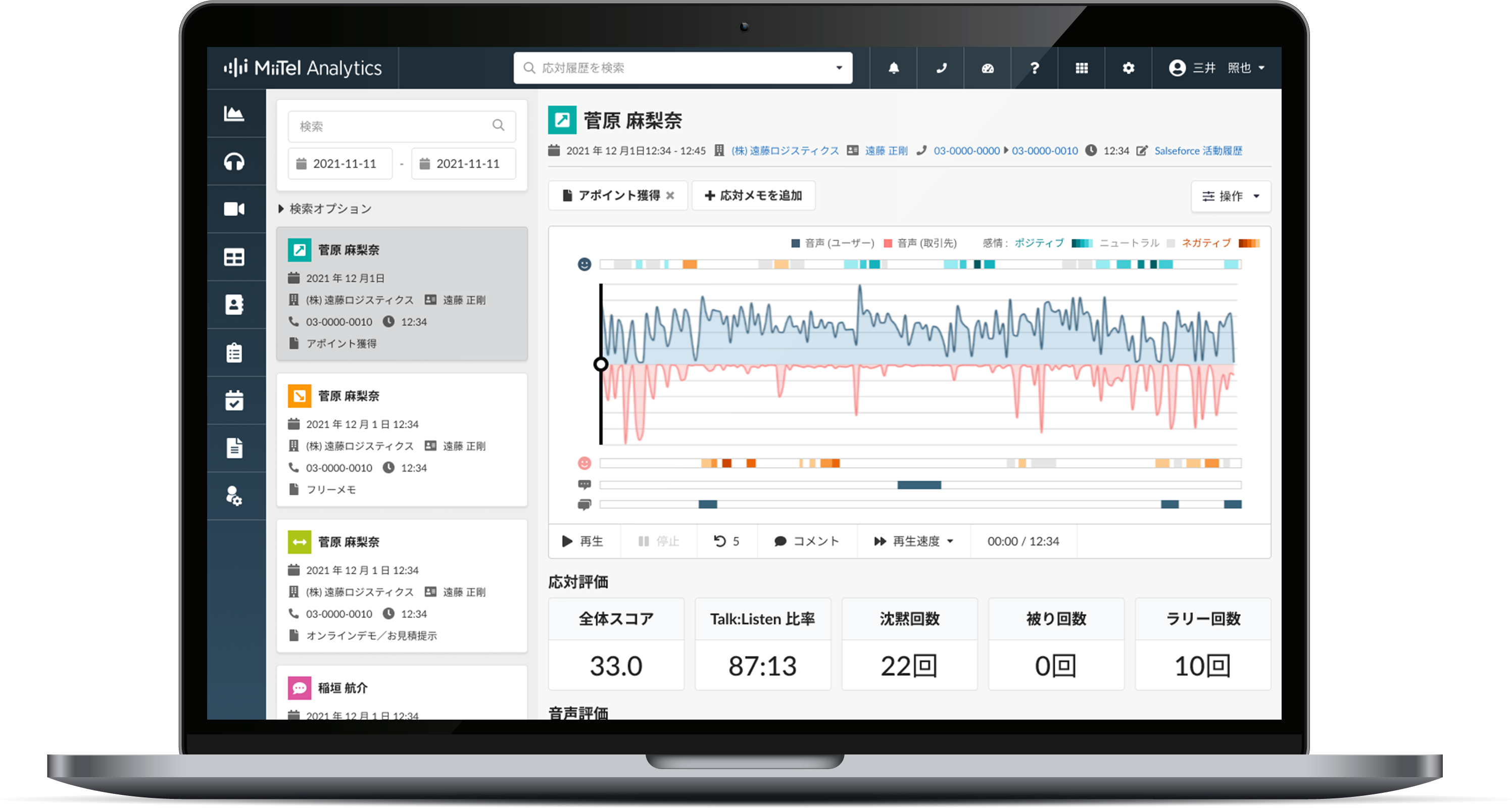Image resolution: width=1512 pixels, height=808 pixels.
Task: Remove the アポイント獲得 tag with x
Action: tap(670, 195)
